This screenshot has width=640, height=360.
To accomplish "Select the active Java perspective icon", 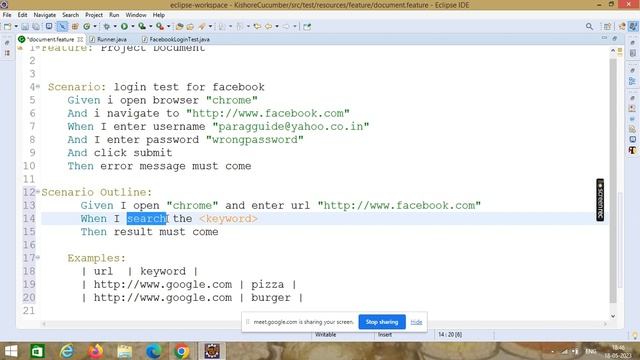I will tap(633, 27).
